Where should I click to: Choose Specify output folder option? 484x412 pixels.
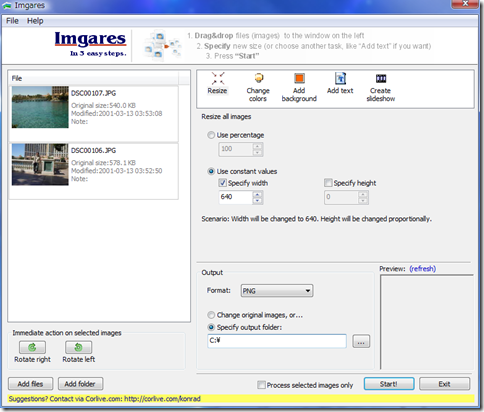click(x=211, y=327)
